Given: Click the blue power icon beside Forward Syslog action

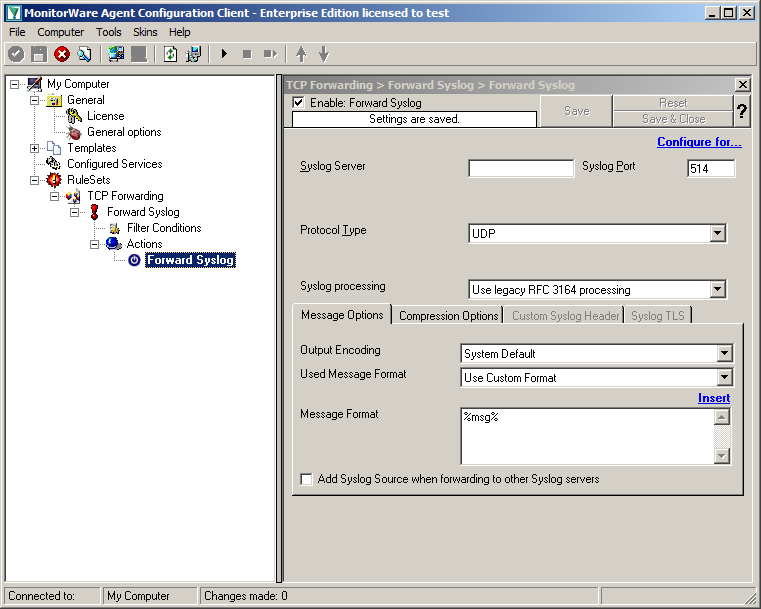Looking at the screenshot, I should (134, 260).
